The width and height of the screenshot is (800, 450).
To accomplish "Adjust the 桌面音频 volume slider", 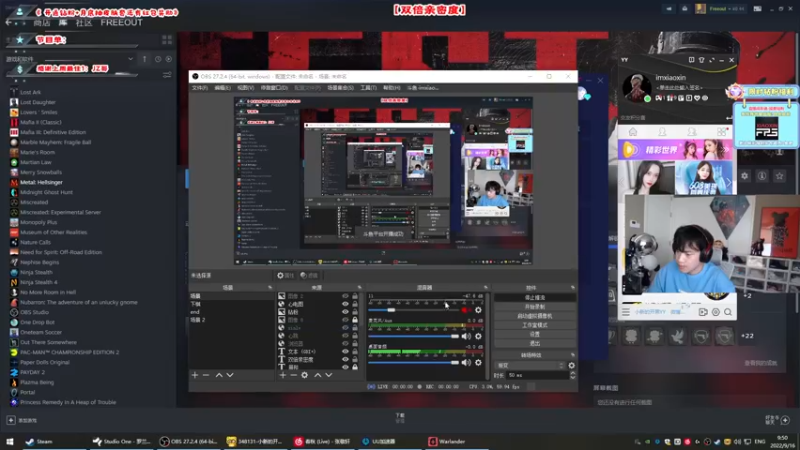I will (x=413, y=362).
